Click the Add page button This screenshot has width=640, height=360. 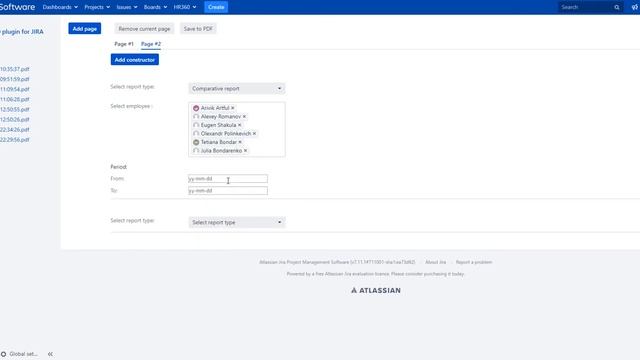[84, 29]
